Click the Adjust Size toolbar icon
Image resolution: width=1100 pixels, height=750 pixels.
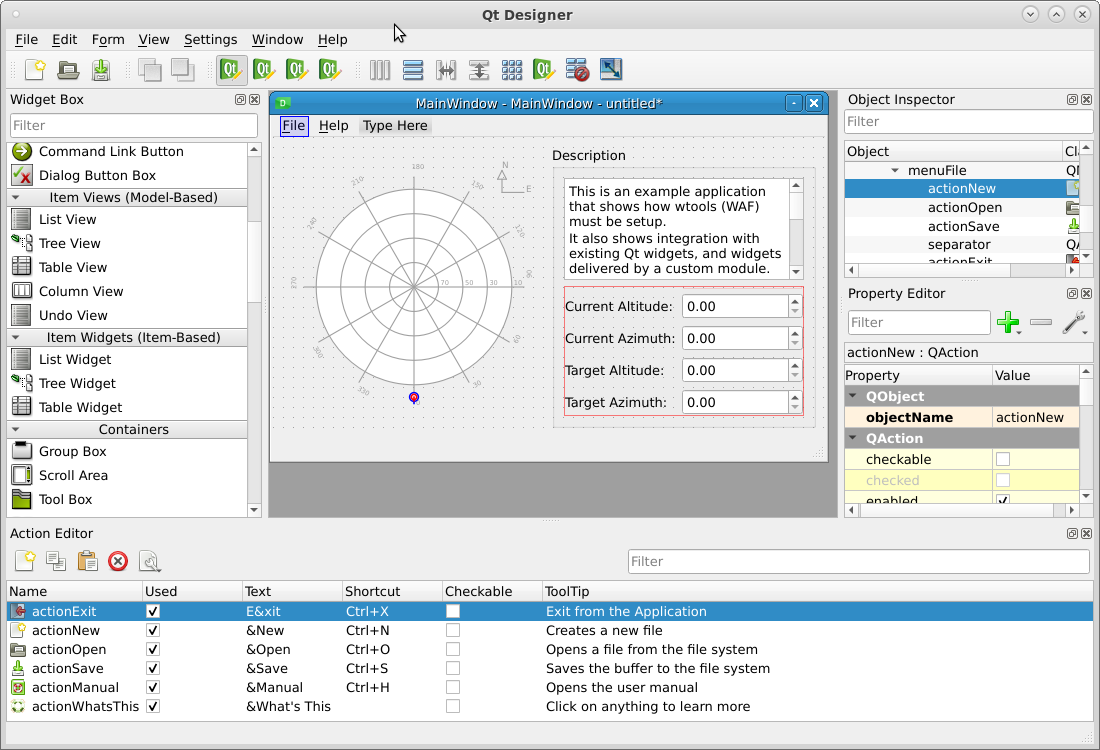click(610, 70)
